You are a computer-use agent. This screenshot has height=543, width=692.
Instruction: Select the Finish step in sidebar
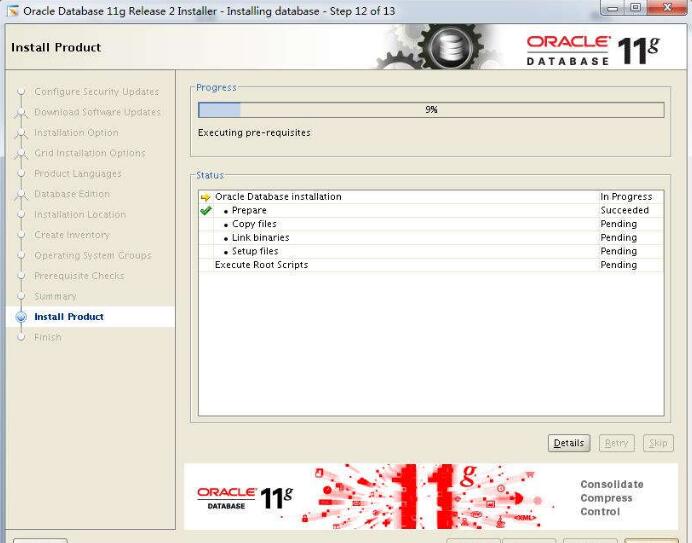click(x=48, y=337)
